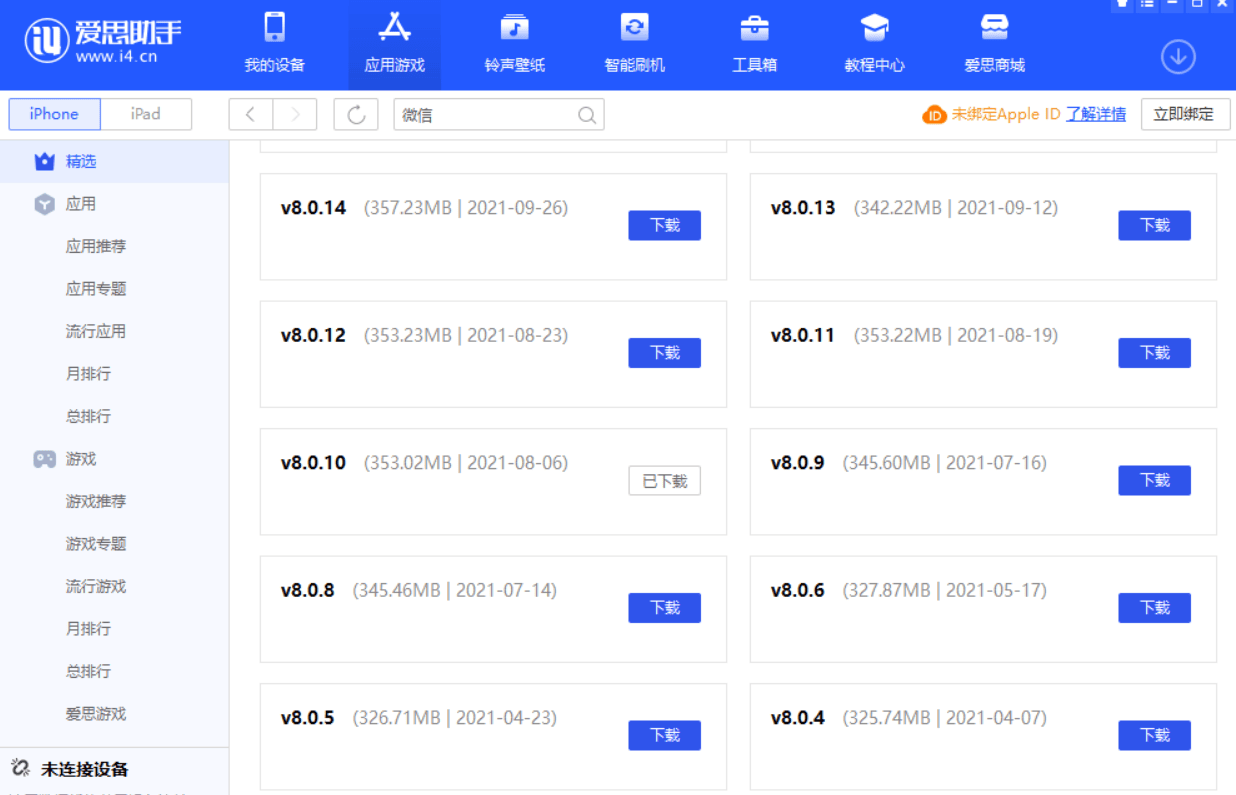This screenshot has height=795, width=1236.
Task: Go to 智能刷机
Action: click(x=634, y=44)
